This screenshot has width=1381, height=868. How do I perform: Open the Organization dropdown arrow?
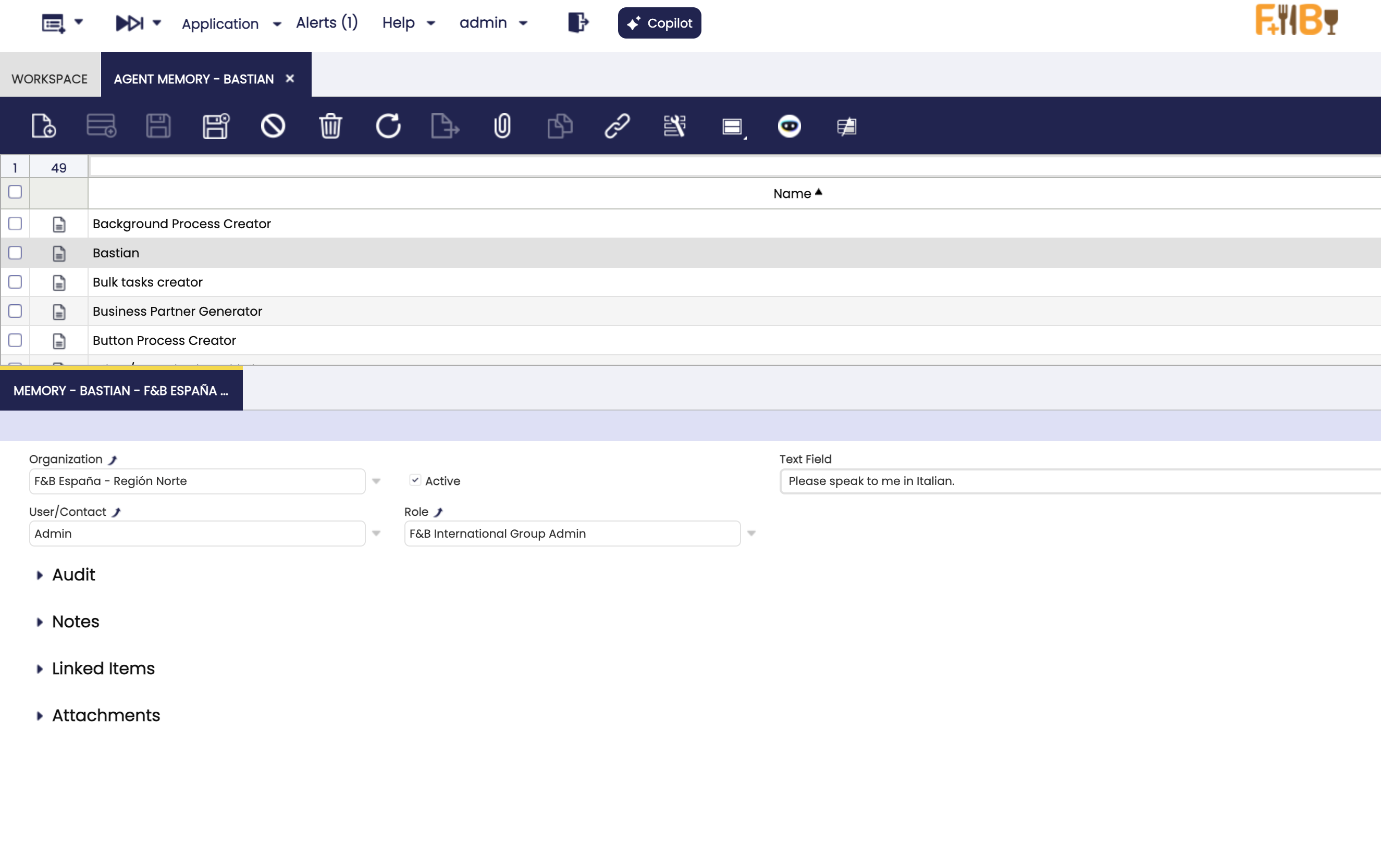click(x=376, y=481)
